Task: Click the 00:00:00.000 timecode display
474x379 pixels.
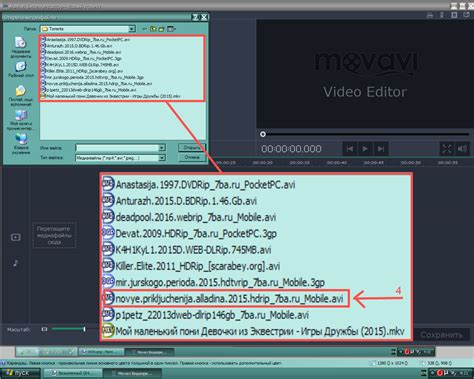Action: coord(291,149)
